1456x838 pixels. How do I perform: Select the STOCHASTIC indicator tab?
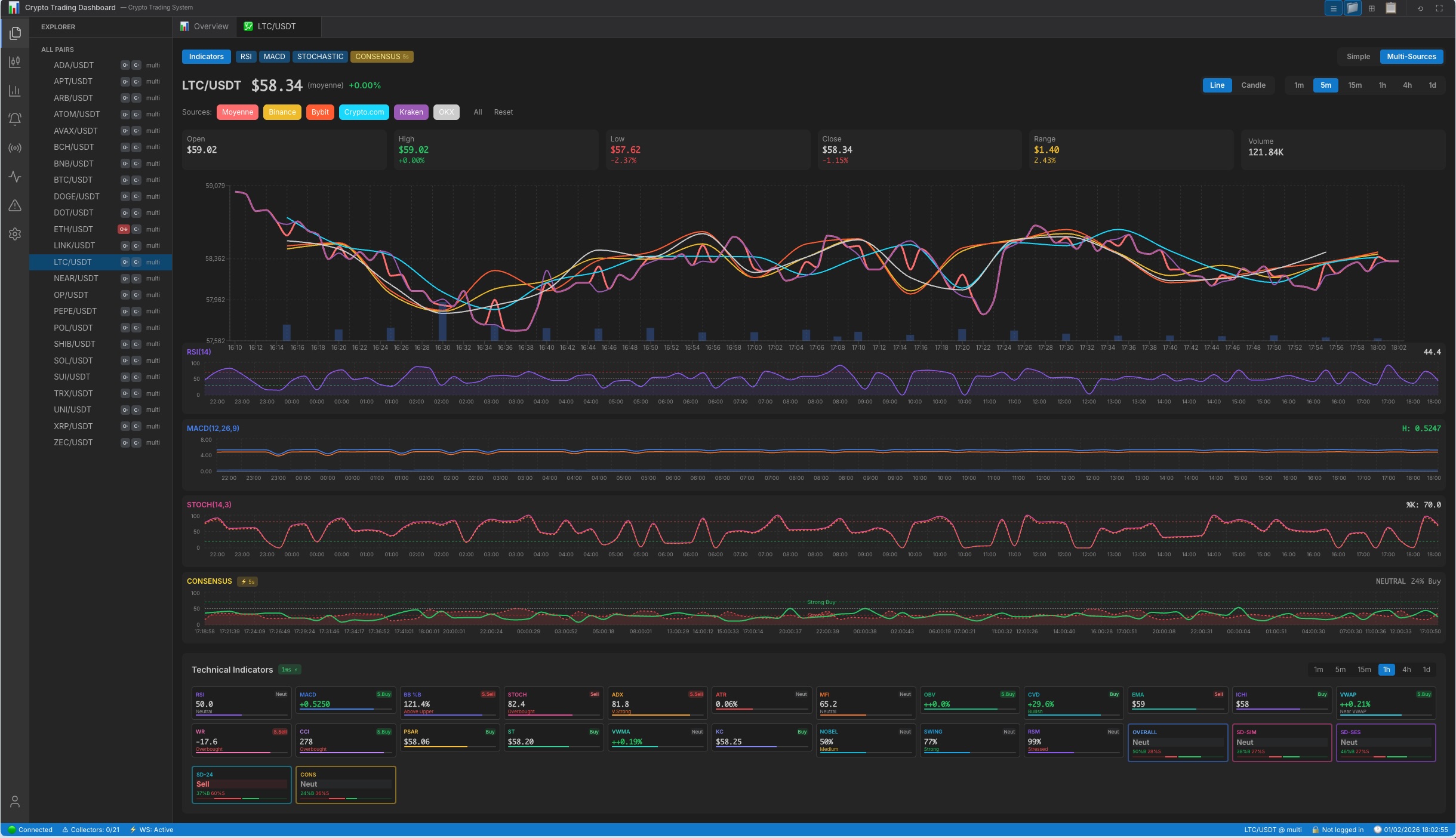pos(320,57)
